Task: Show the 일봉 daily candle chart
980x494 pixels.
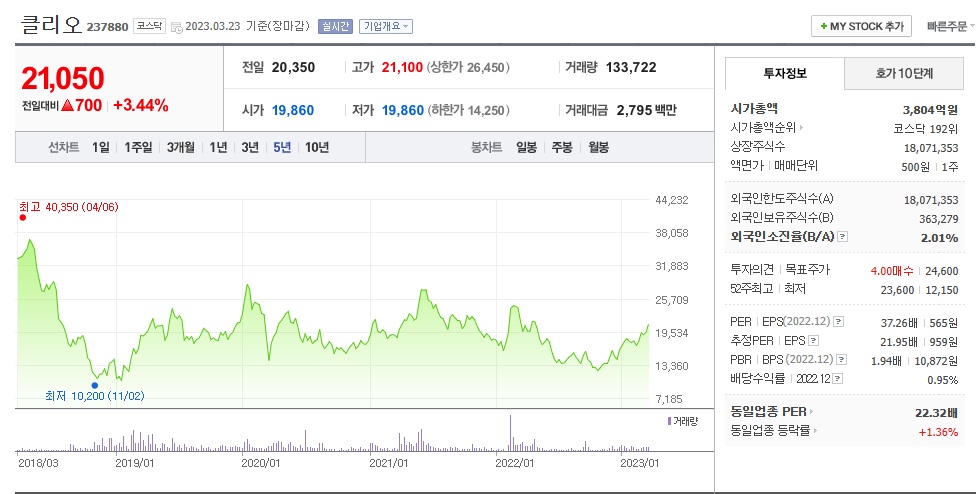Action: point(526,148)
